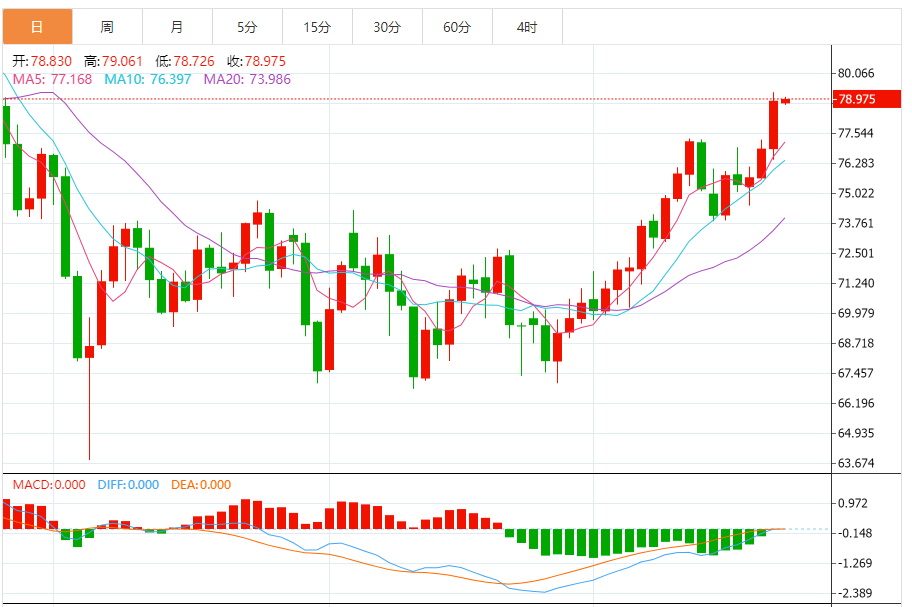Switch to the 周 weekly tab

pos(107,27)
